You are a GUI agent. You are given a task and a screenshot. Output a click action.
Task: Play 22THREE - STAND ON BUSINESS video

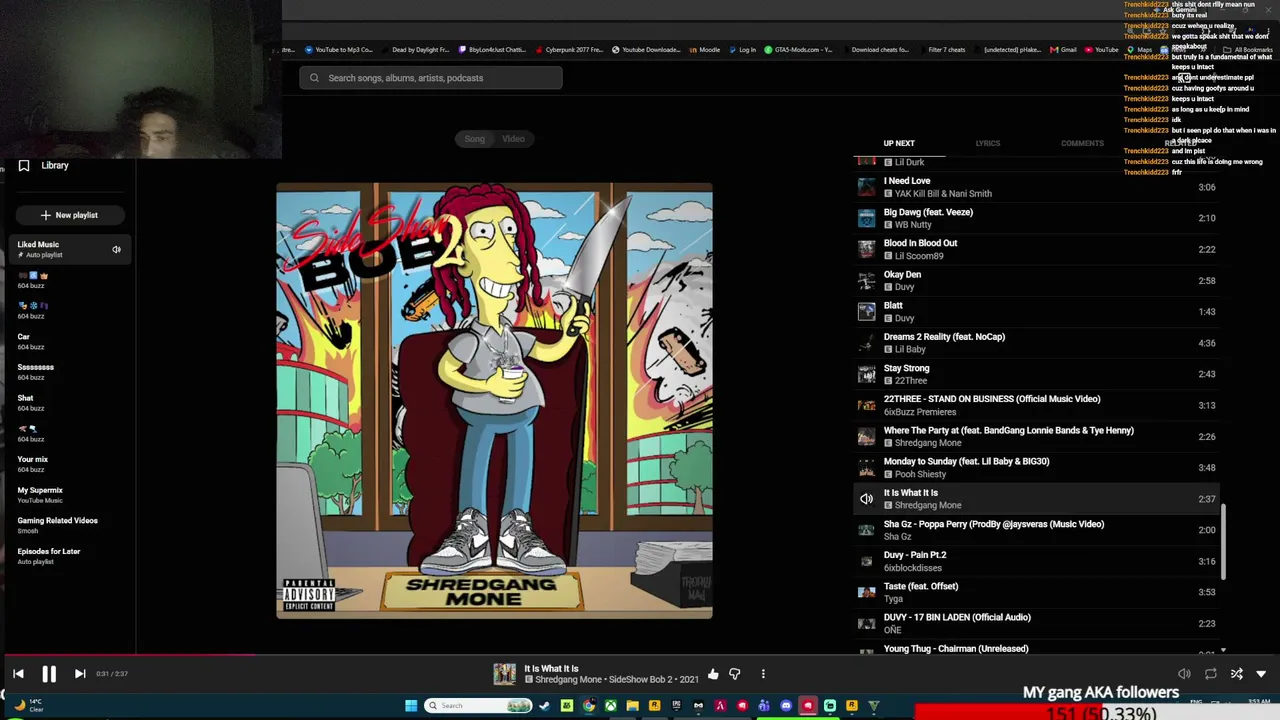pyautogui.click(x=1038, y=405)
